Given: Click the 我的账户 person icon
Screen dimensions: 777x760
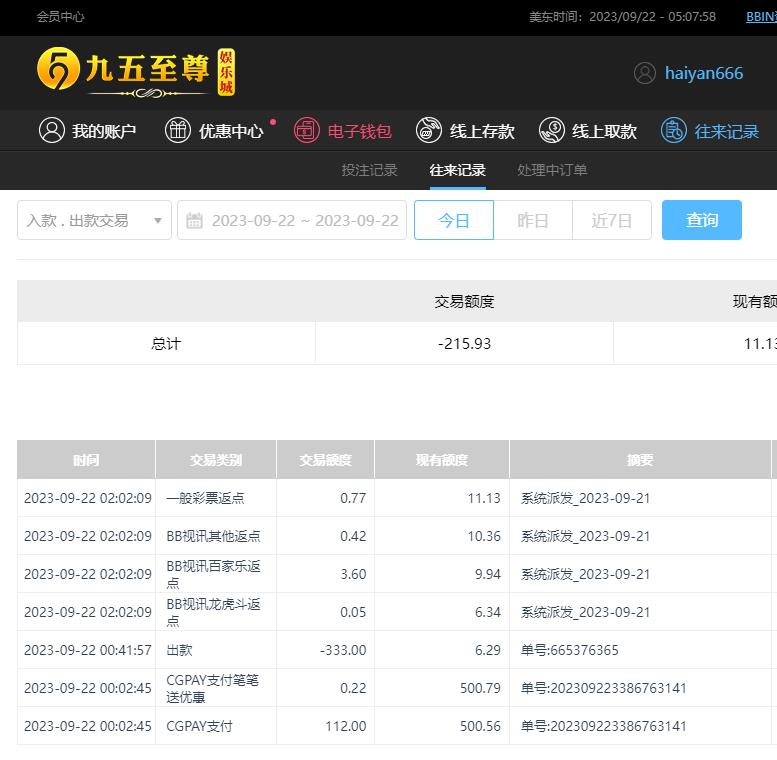Looking at the screenshot, I should (52, 131).
